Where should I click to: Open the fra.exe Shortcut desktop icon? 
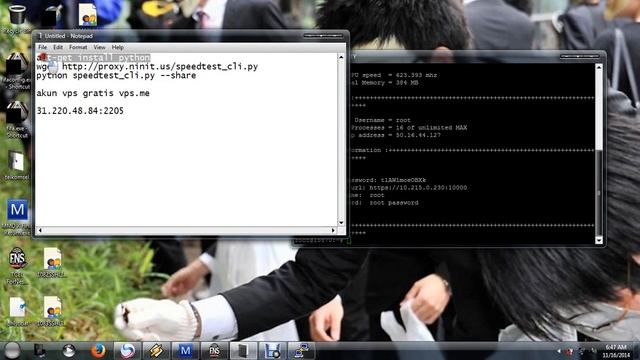click(x=17, y=119)
